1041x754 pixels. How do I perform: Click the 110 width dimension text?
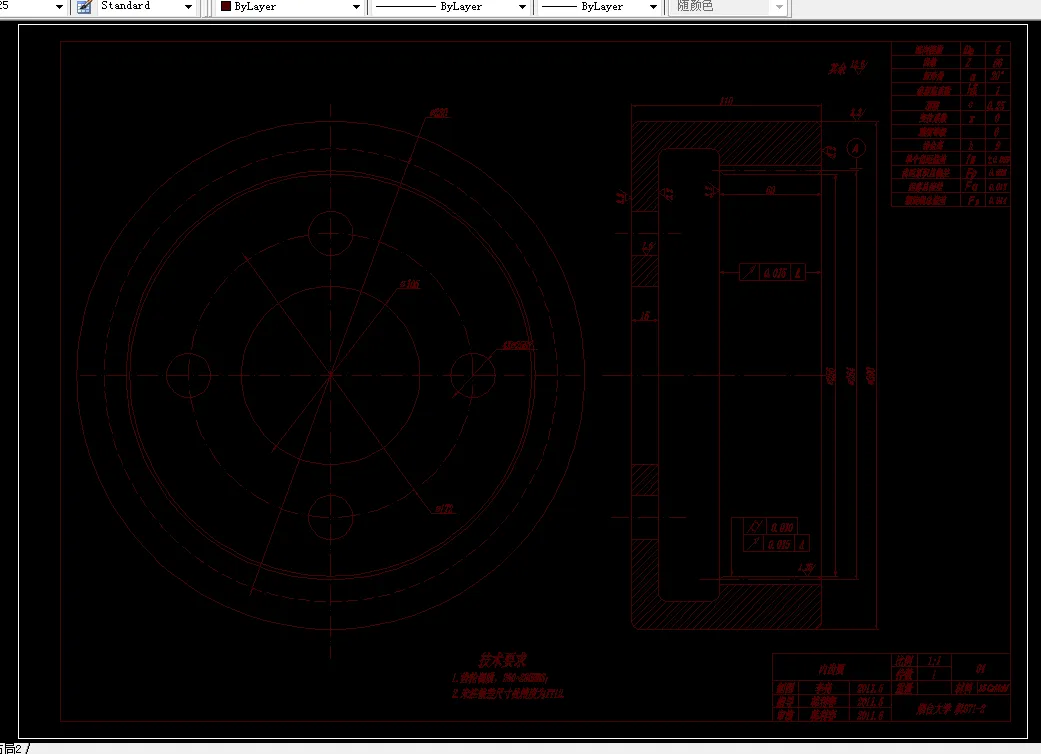coord(726,101)
